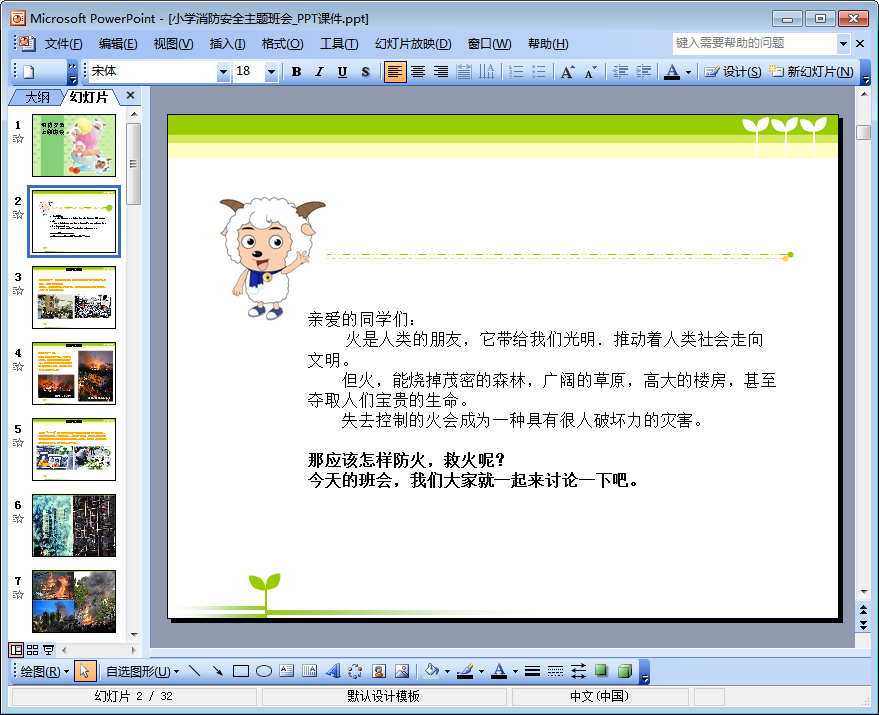Switch to Normal view icon
879x715 pixels.
point(16,650)
